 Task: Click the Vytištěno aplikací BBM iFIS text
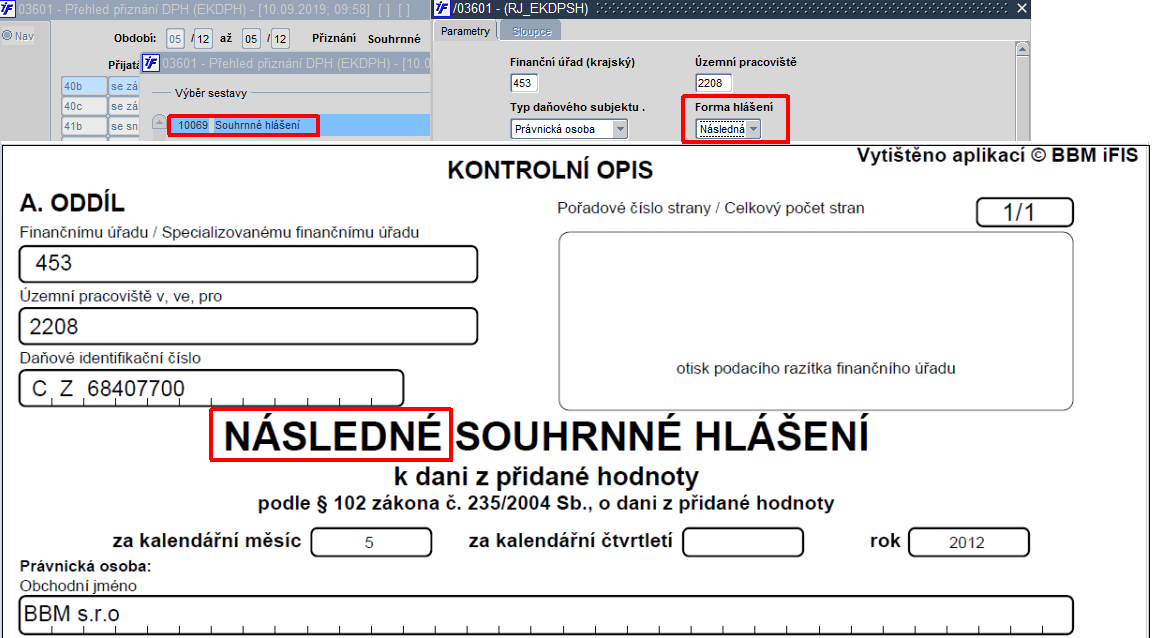tap(997, 155)
